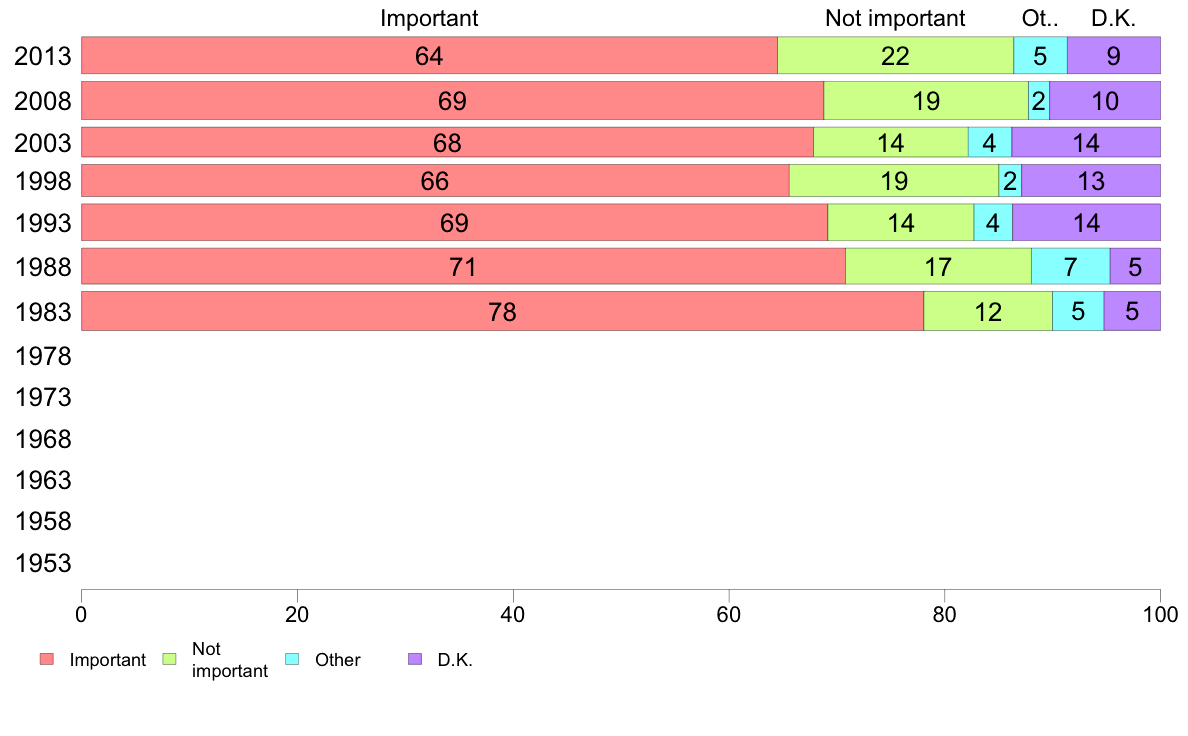Click the red Important legend swatch
This screenshot has height=736, width=1188.
click(x=46, y=659)
